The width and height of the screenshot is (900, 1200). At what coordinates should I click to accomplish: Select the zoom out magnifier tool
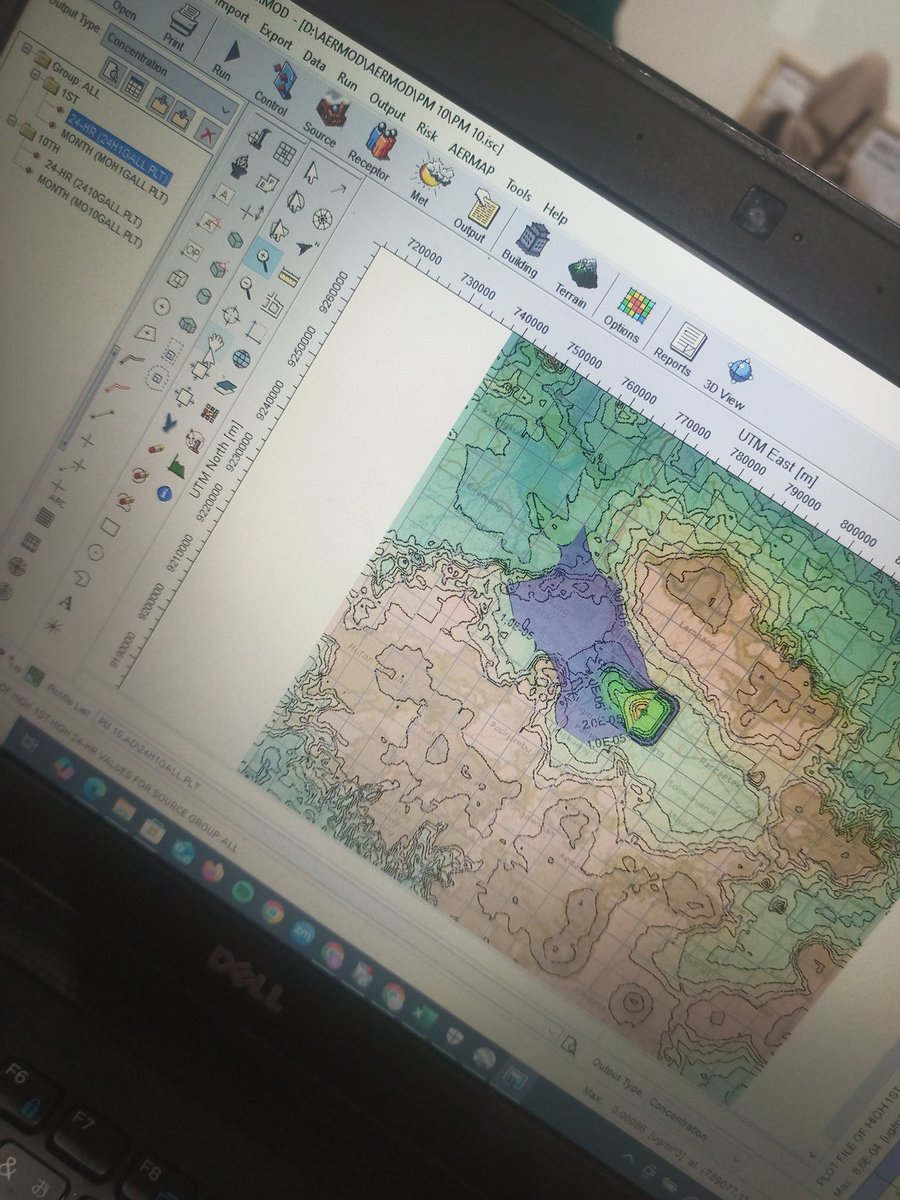pos(245,287)
